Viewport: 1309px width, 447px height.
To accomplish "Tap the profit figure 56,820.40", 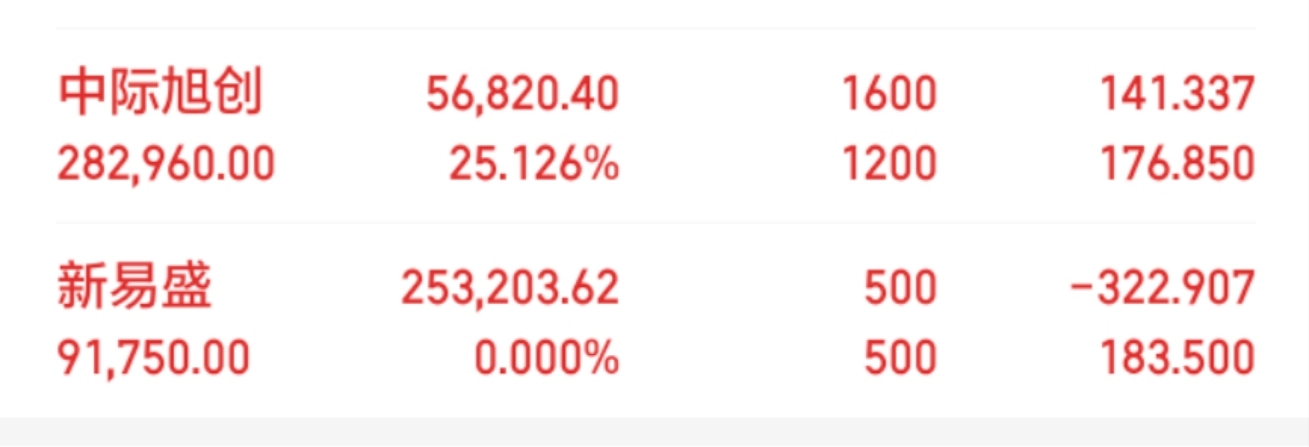I will pyautogui.click(x=522, y=95).
